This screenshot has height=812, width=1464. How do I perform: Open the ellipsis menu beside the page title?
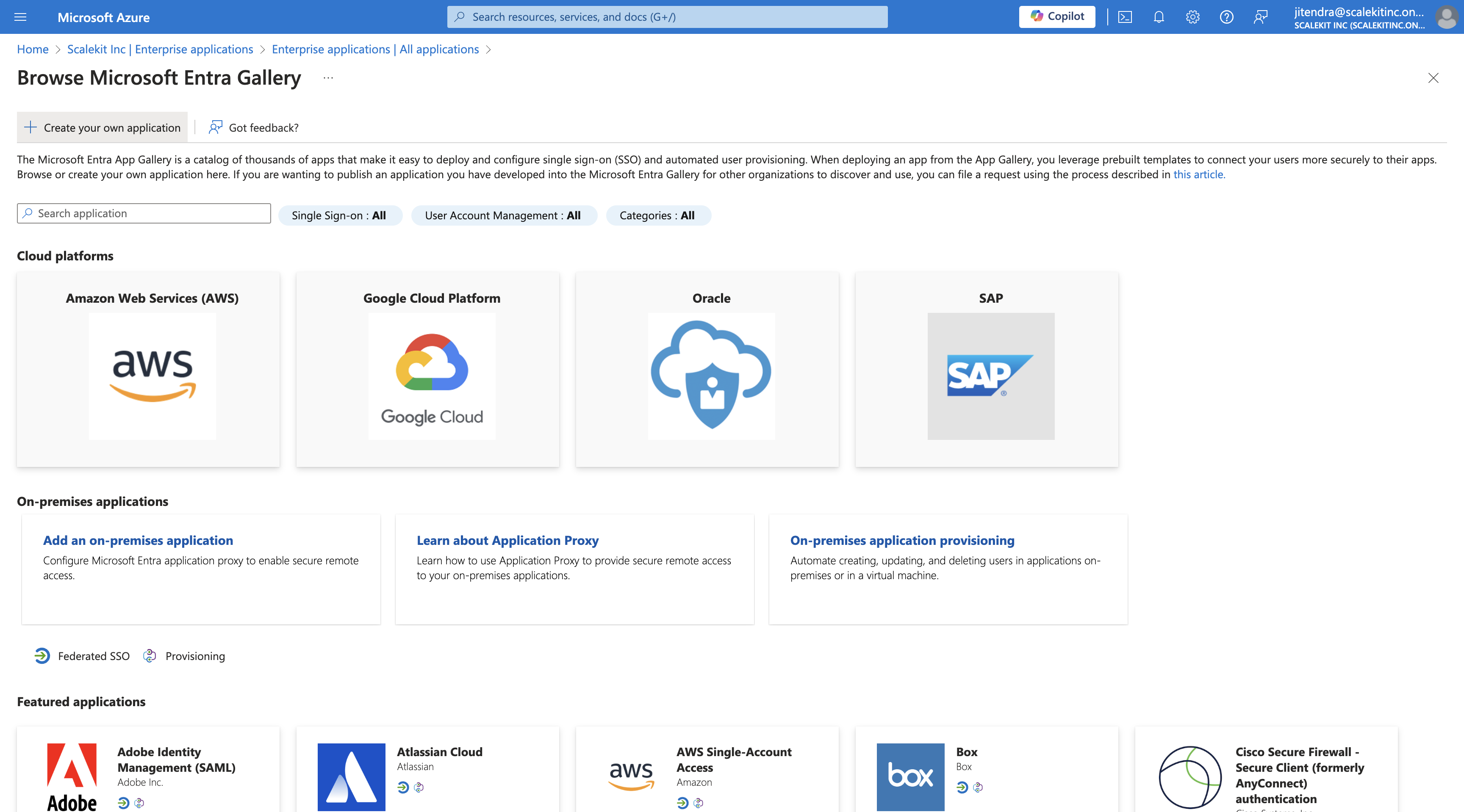point(328,78)
